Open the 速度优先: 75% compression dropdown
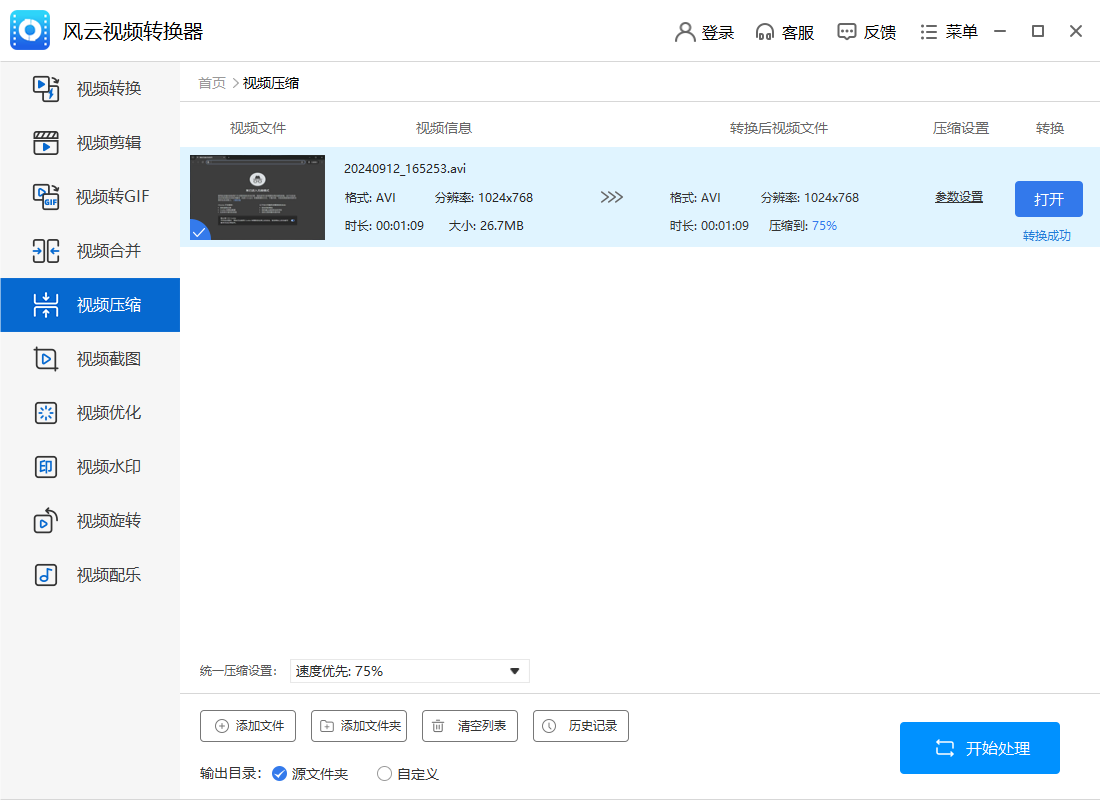The image size is (1100, 800). coord(408,670)
